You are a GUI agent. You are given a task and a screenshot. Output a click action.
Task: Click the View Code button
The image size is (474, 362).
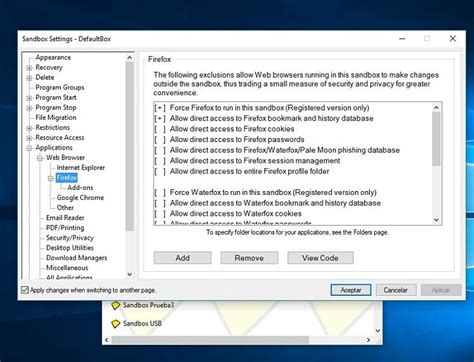[x=320, y=258]
